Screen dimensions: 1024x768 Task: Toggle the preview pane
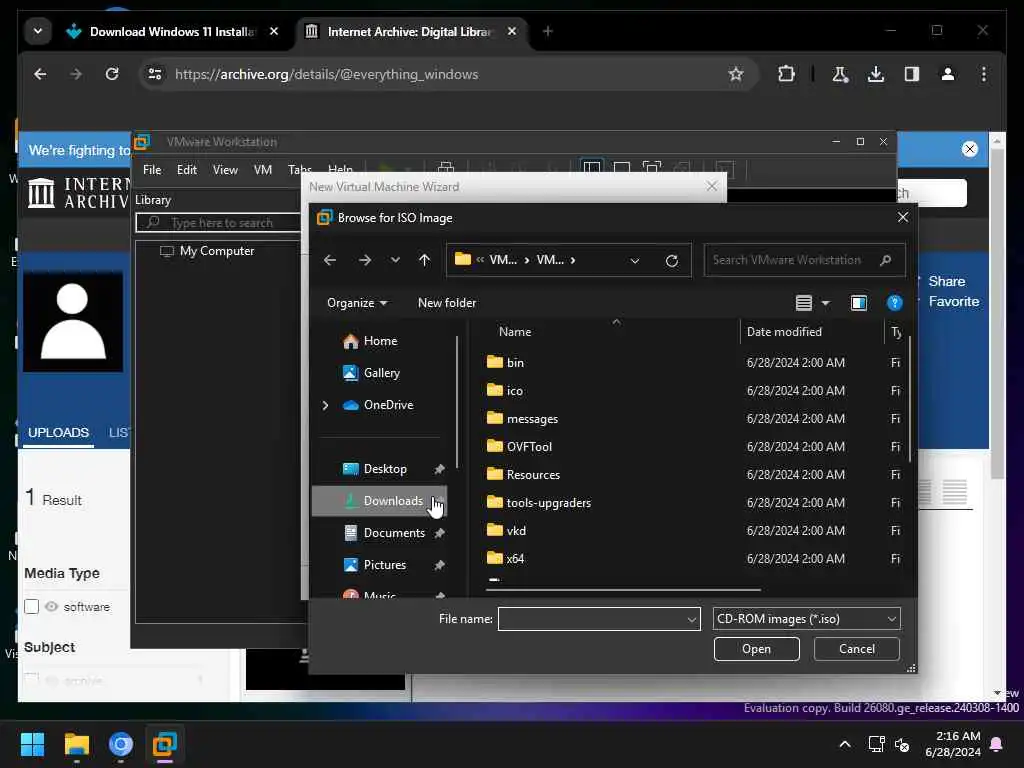click(859, 303)
